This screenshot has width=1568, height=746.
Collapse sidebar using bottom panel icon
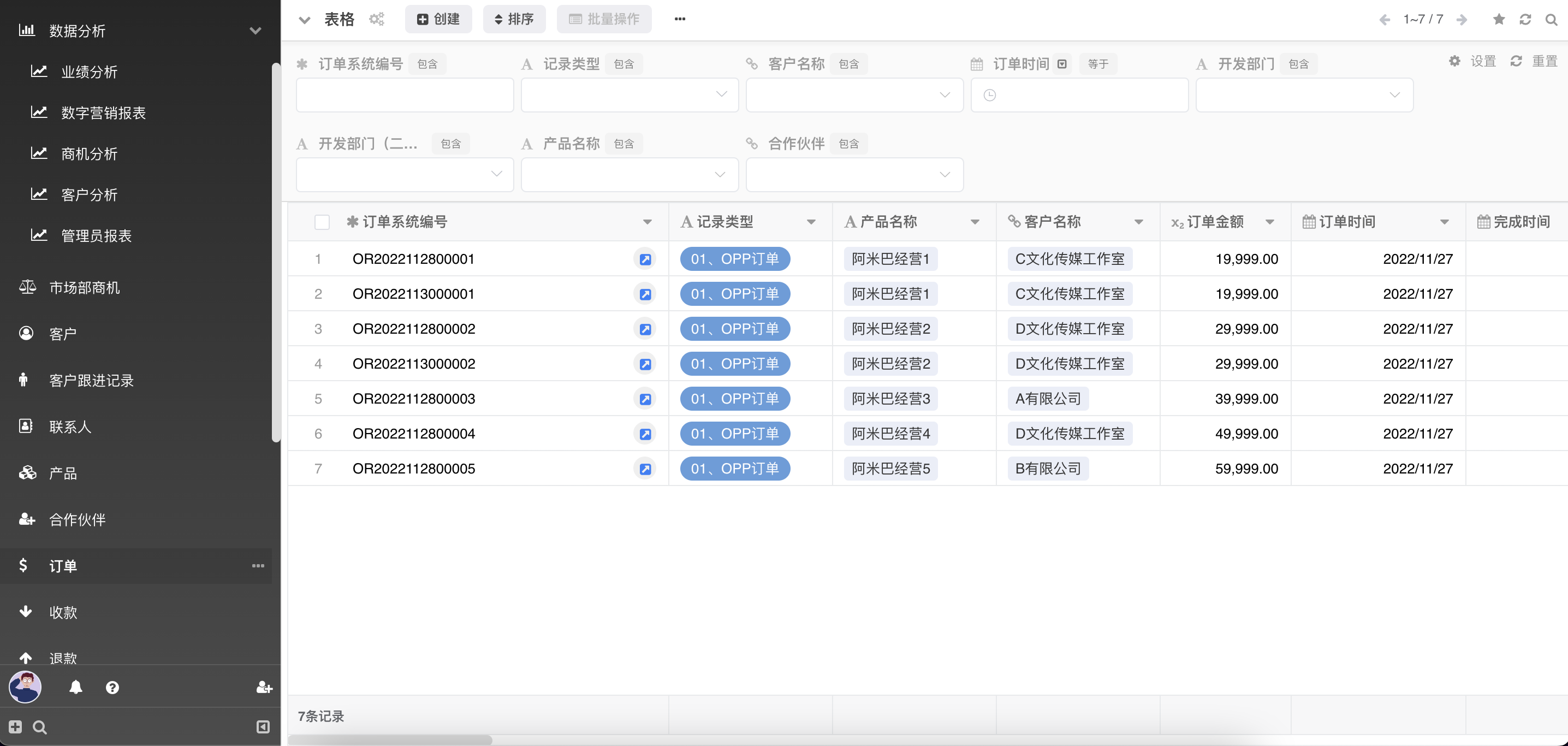[263, 726]
